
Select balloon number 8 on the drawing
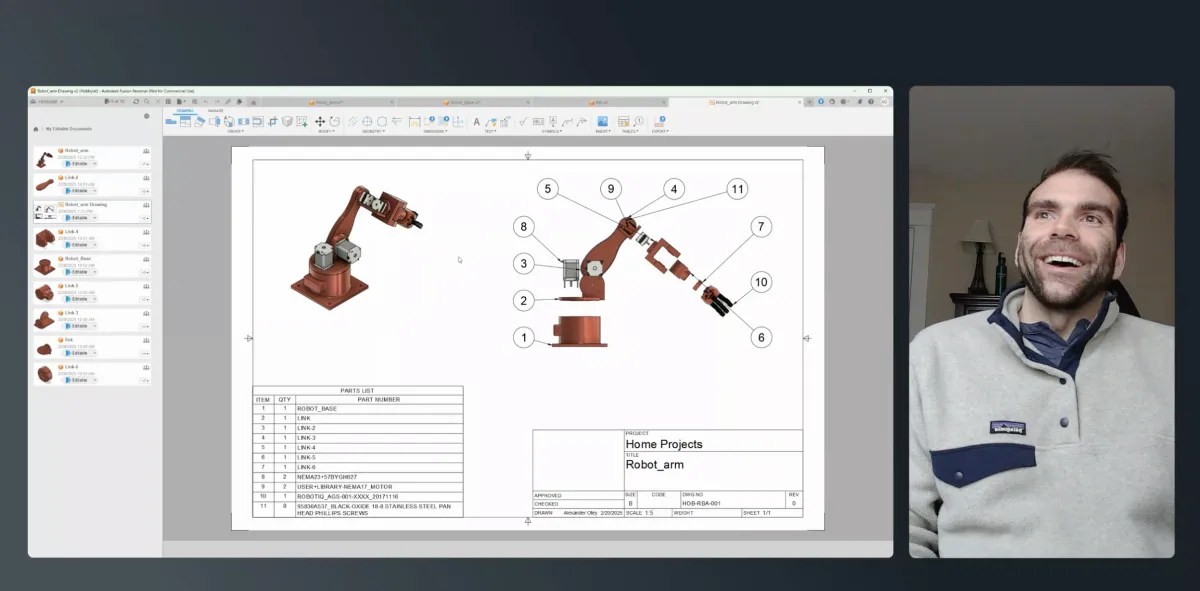pyautogui.click(x=524, y=227)
